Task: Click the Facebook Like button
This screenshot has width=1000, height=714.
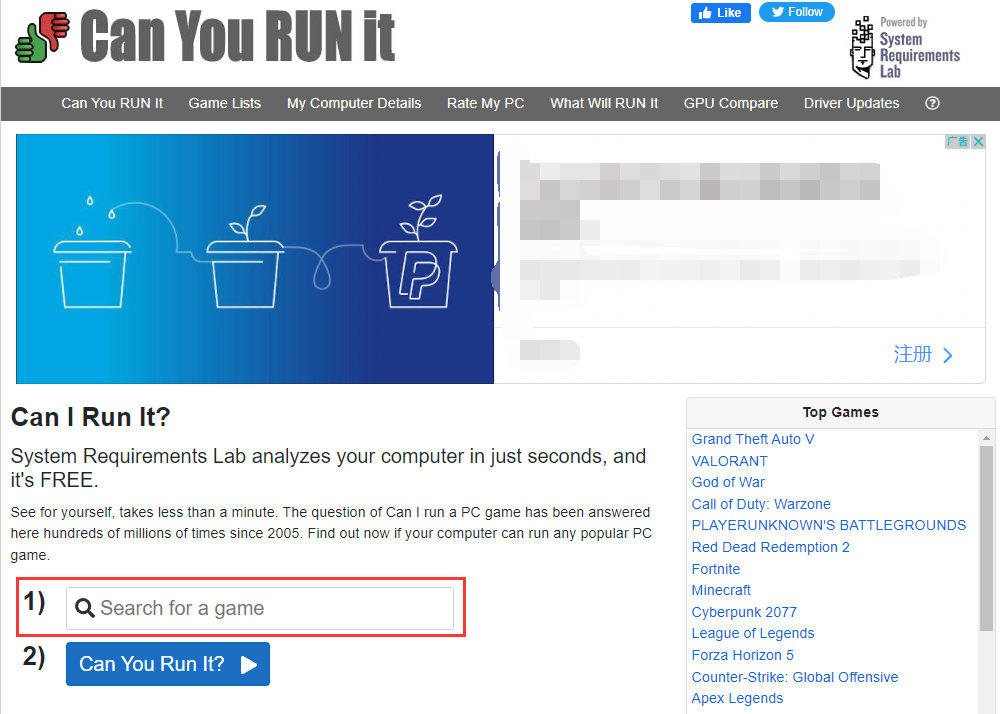Action: (721, 13)
